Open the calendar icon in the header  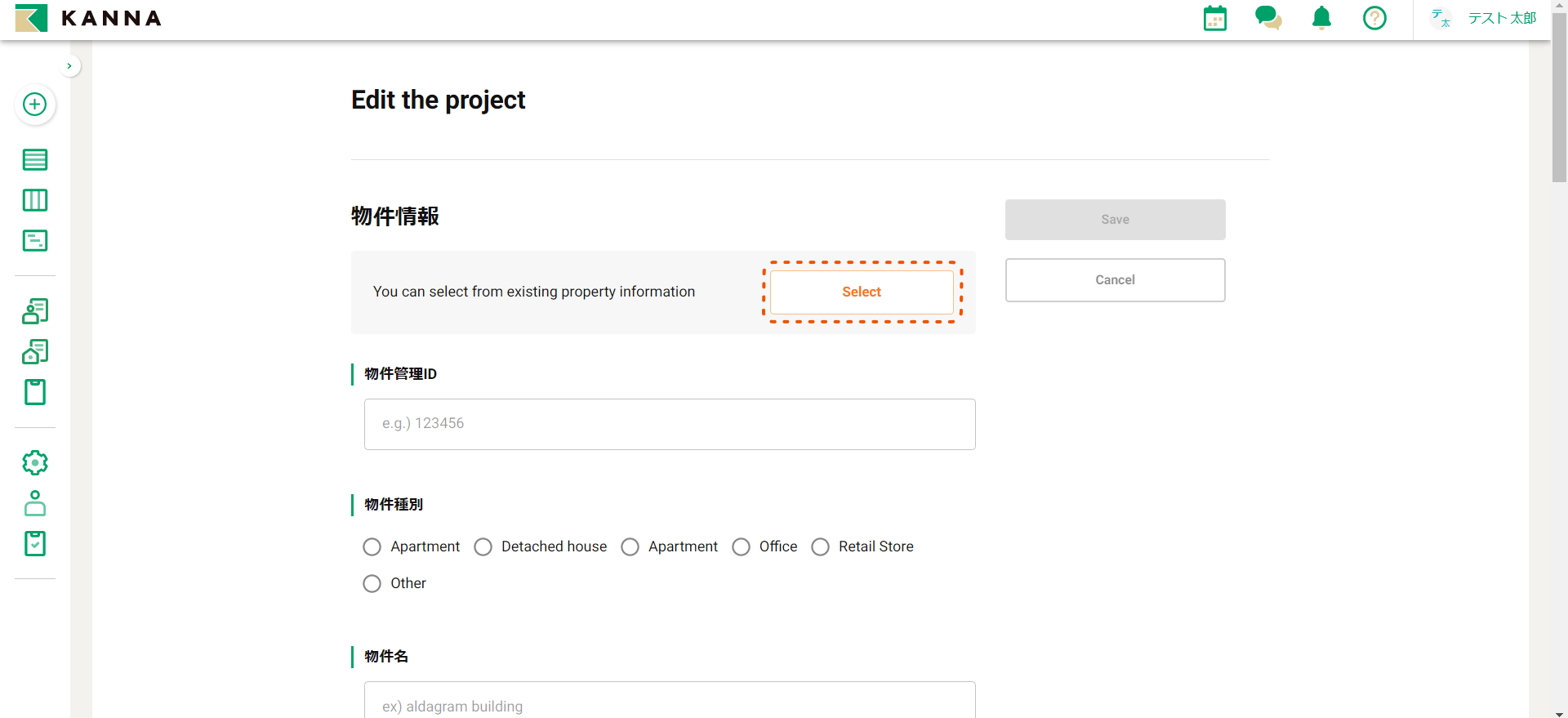point(1214,18)
